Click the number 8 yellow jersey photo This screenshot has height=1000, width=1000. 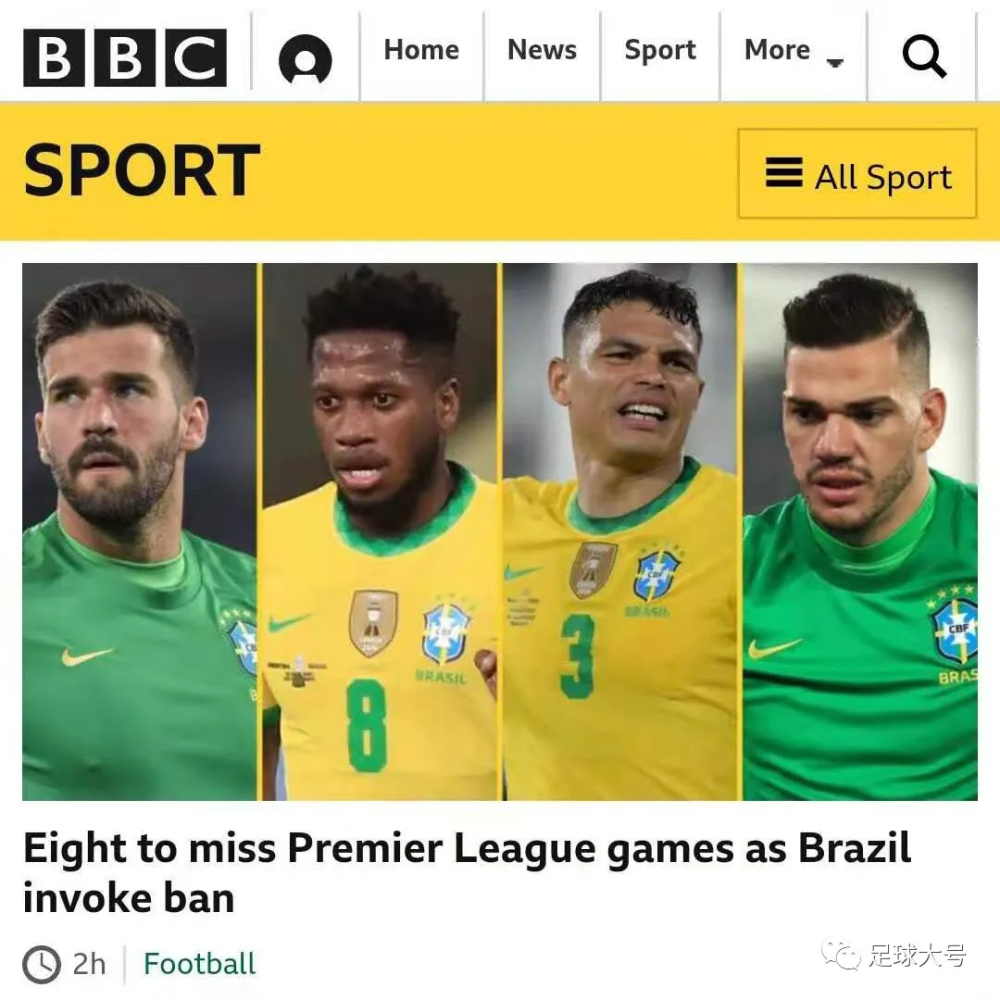click(379, 532)
